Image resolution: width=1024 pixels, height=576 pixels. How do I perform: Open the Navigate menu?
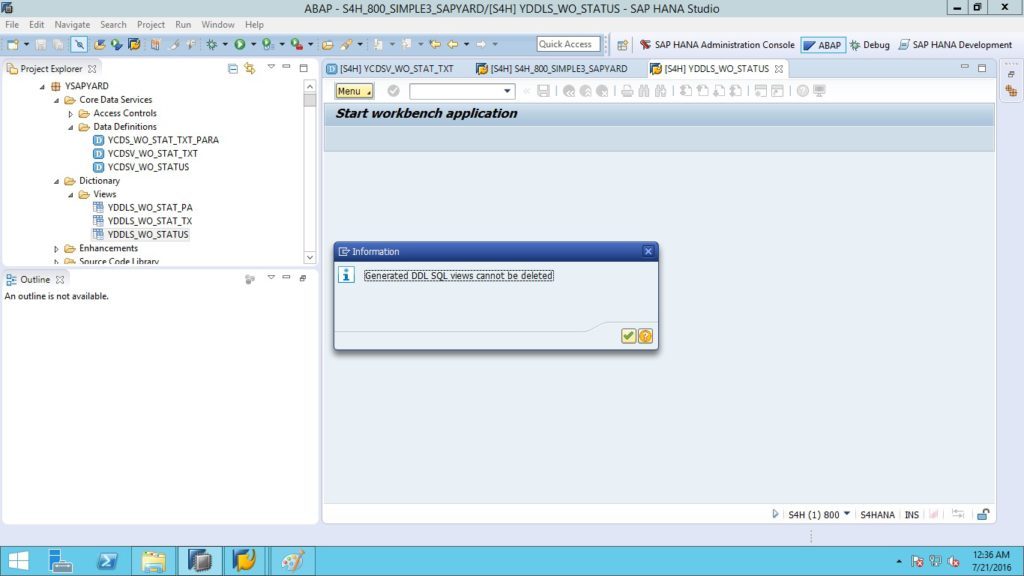pos(72,24)
